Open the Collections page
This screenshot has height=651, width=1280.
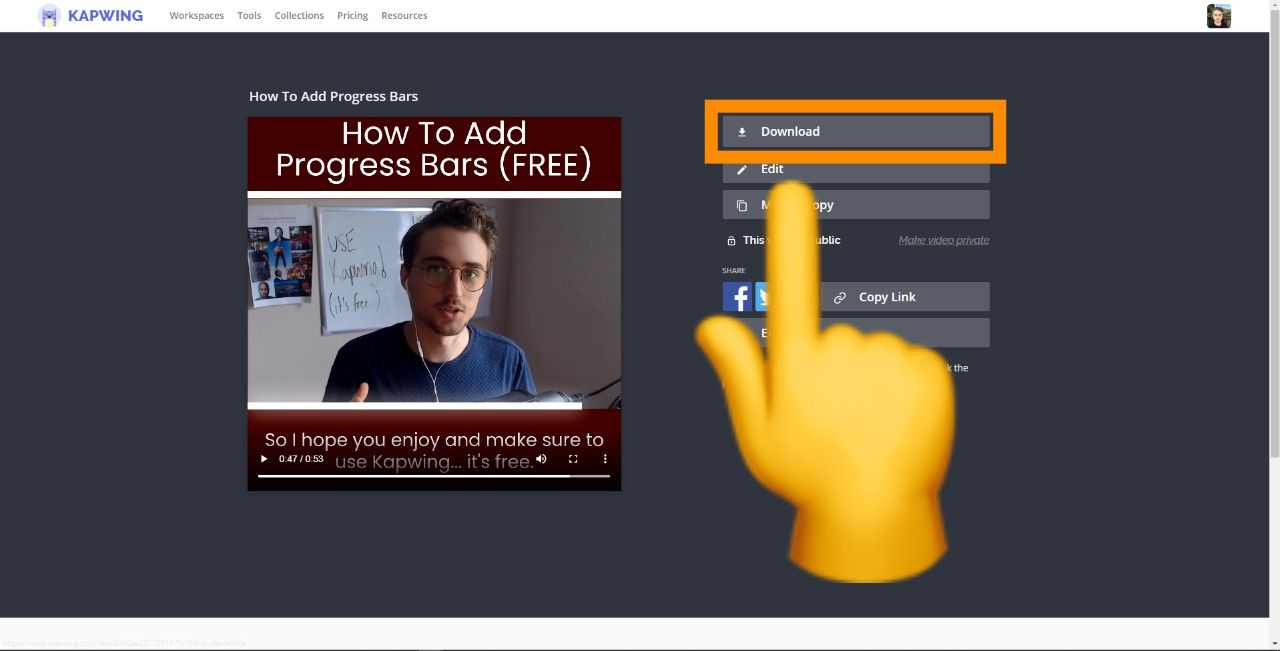(299, 16)
